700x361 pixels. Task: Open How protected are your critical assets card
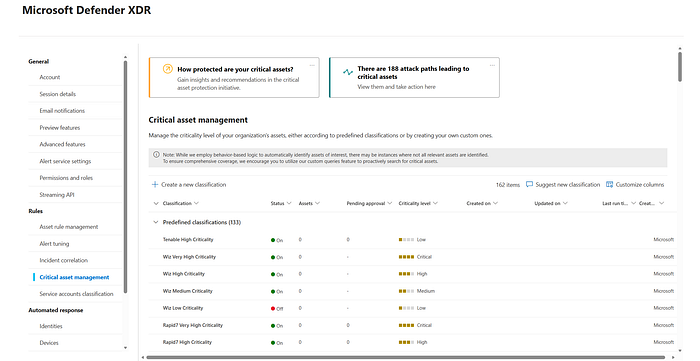(234, 77)
